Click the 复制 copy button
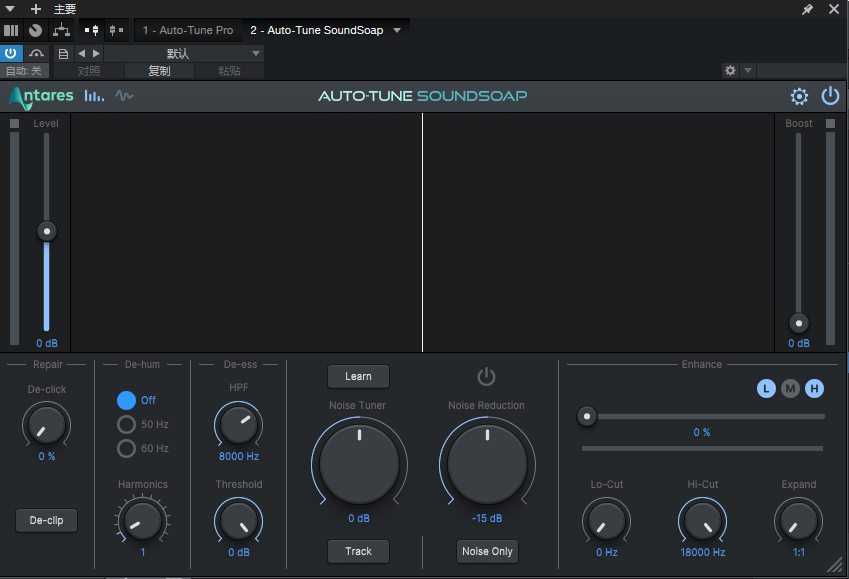This screenshot has width=849, height=579. click(159, 71)
